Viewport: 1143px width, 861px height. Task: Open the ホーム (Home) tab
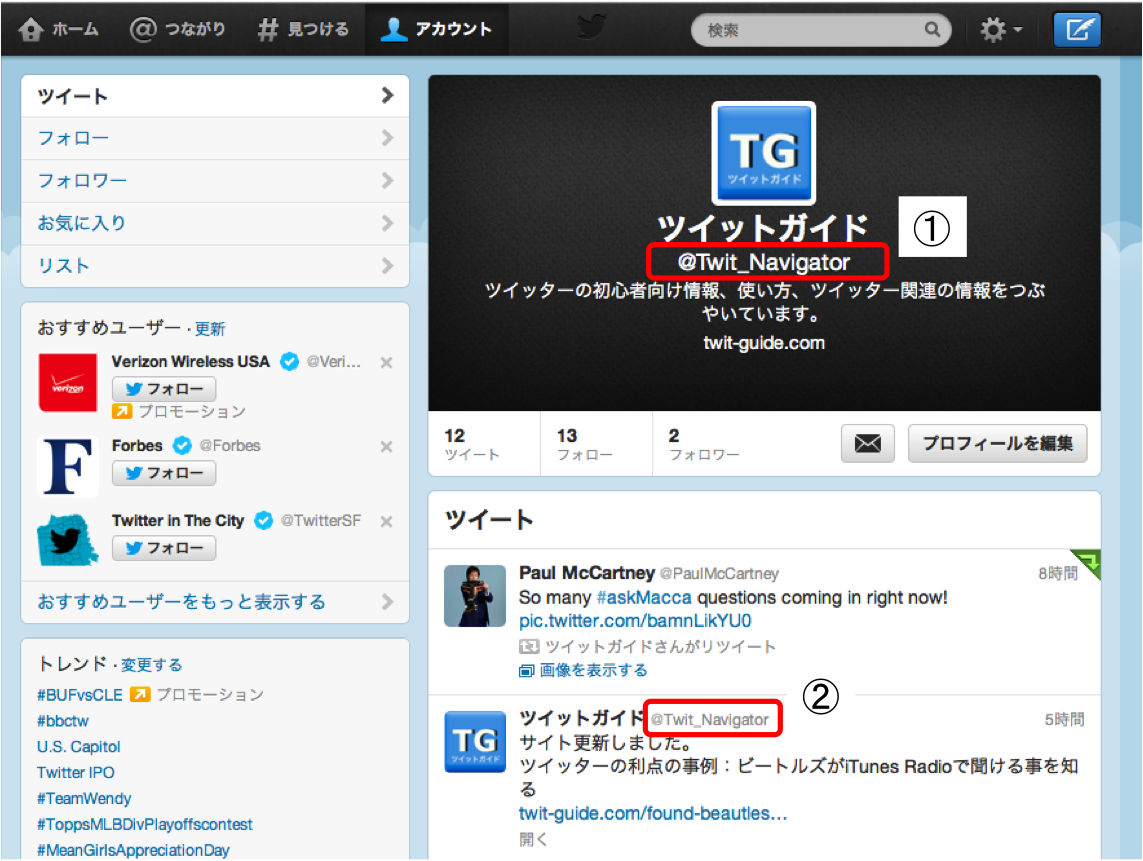tap(58, 29)
